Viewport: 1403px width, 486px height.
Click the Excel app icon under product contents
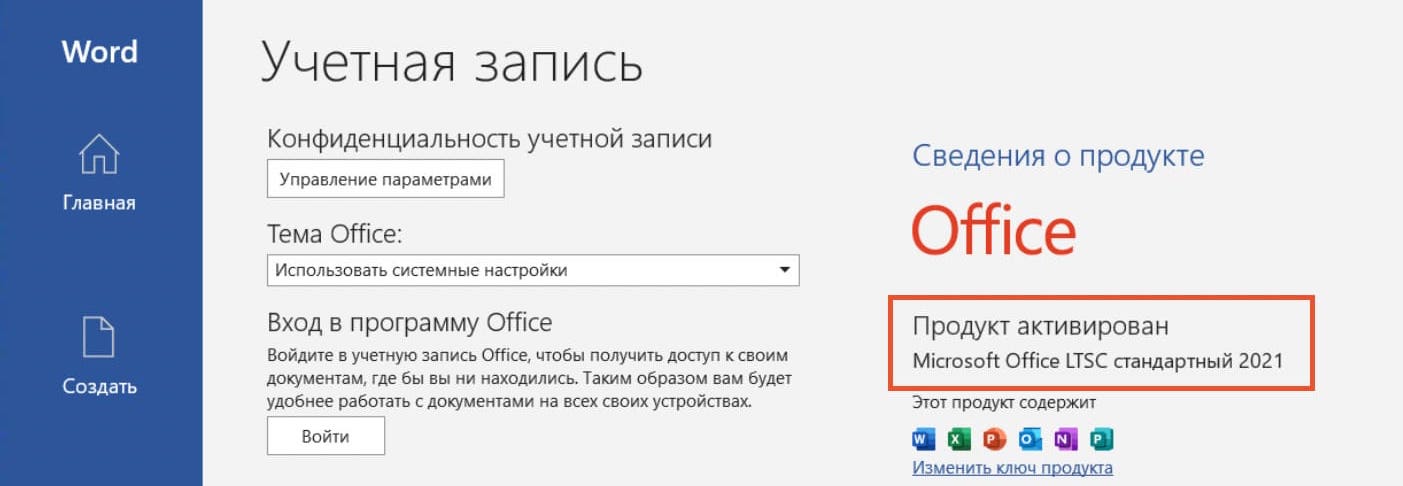[x=958, y=438]
